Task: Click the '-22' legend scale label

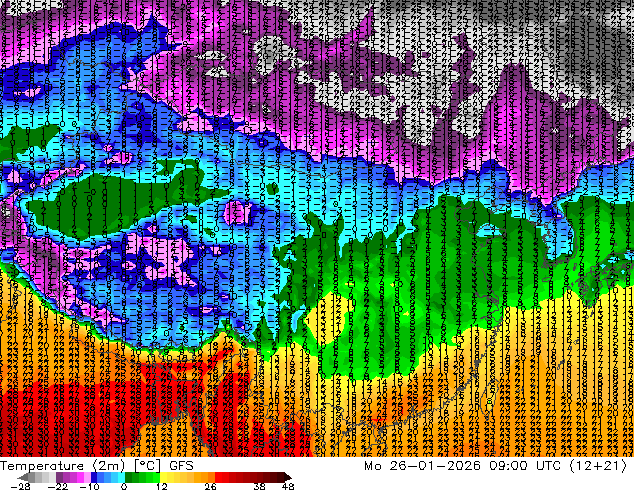Action: tap(58, 486)
